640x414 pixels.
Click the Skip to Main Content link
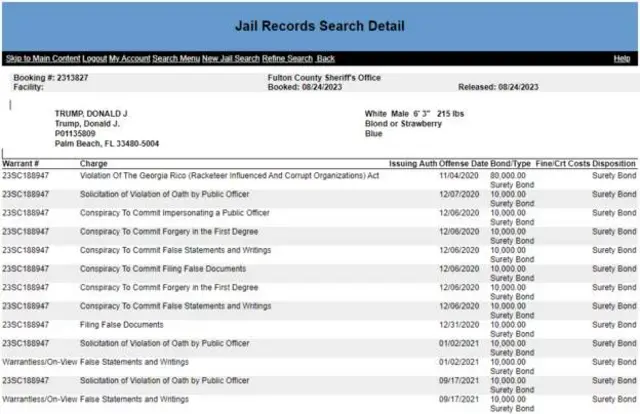[42, 59]
